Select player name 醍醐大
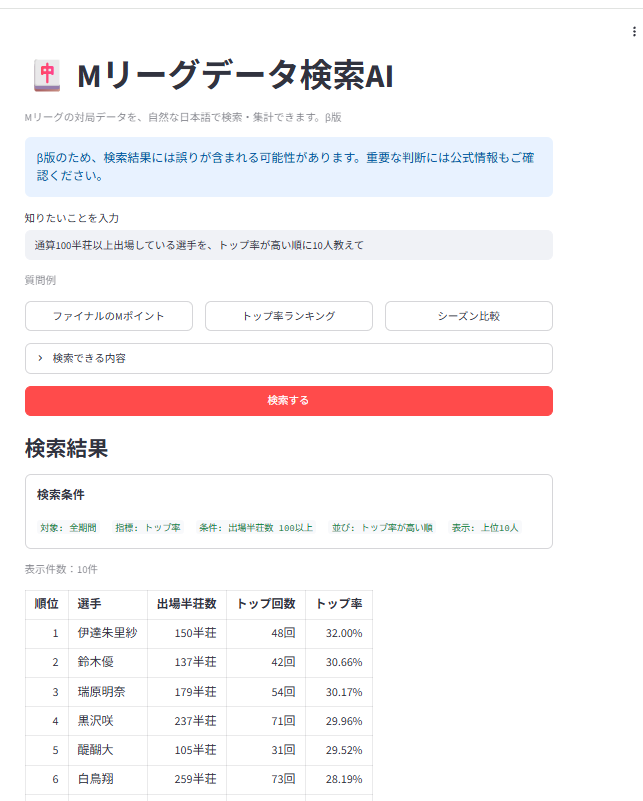Screen dimensions: 643x801 pyautogui.click(x=96, y=750)
